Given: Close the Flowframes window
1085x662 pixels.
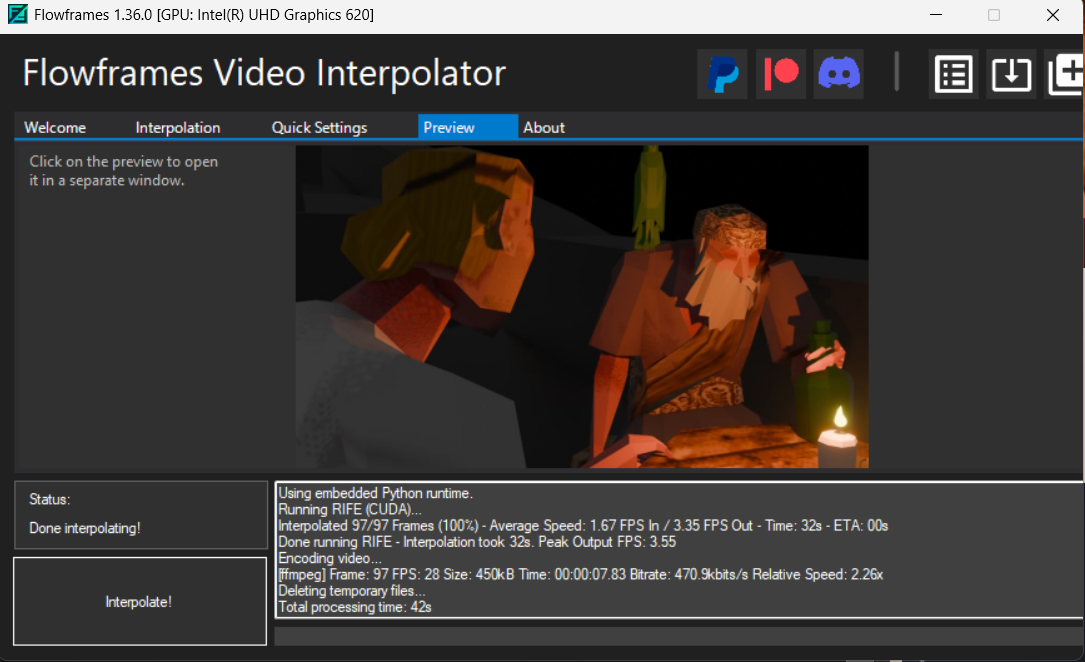Looking at the screenshot, I should [x=1052, y=15].
